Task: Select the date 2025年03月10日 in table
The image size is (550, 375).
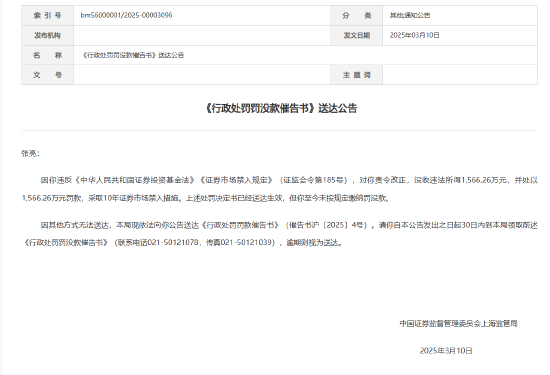Action: pos(414,35)
